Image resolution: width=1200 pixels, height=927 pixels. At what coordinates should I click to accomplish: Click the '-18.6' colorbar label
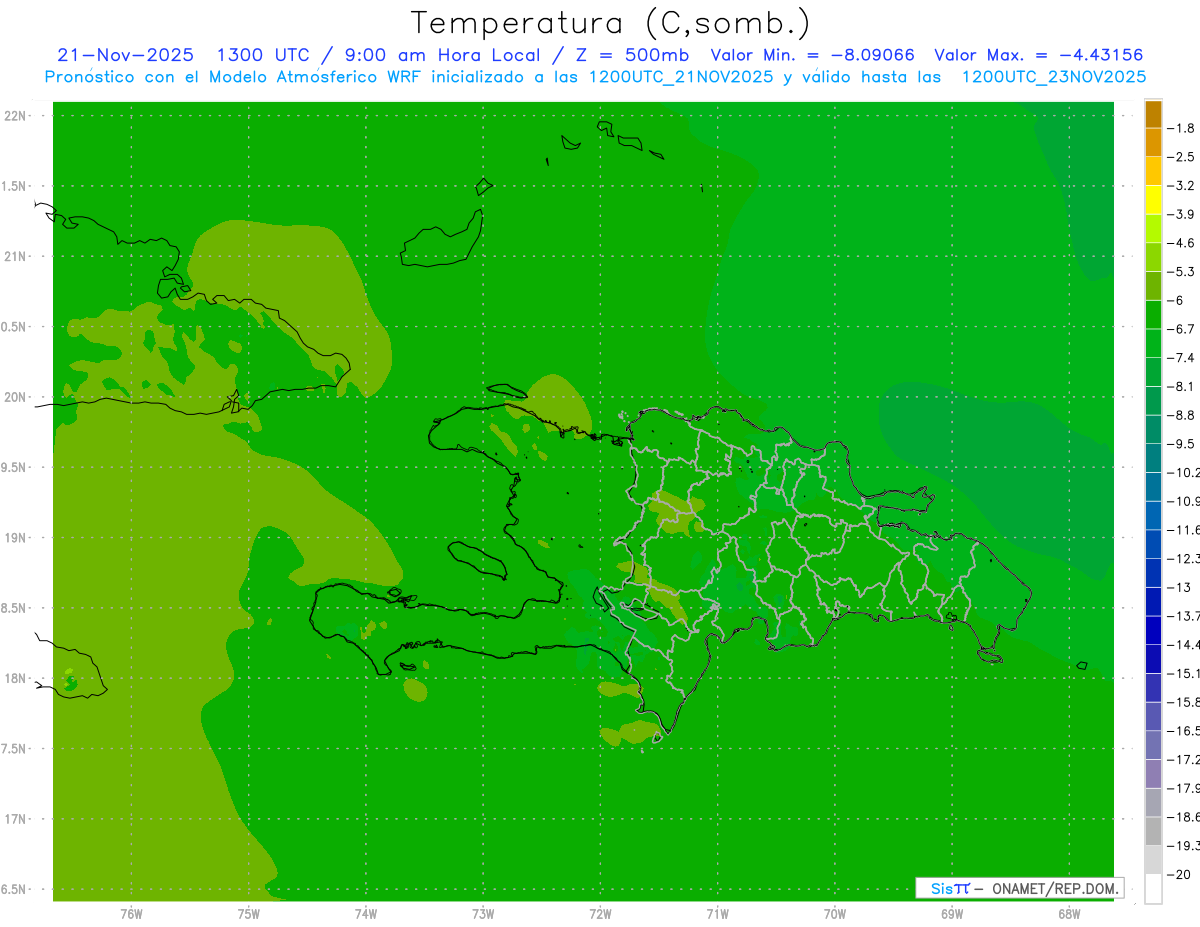click(1184, 817)
